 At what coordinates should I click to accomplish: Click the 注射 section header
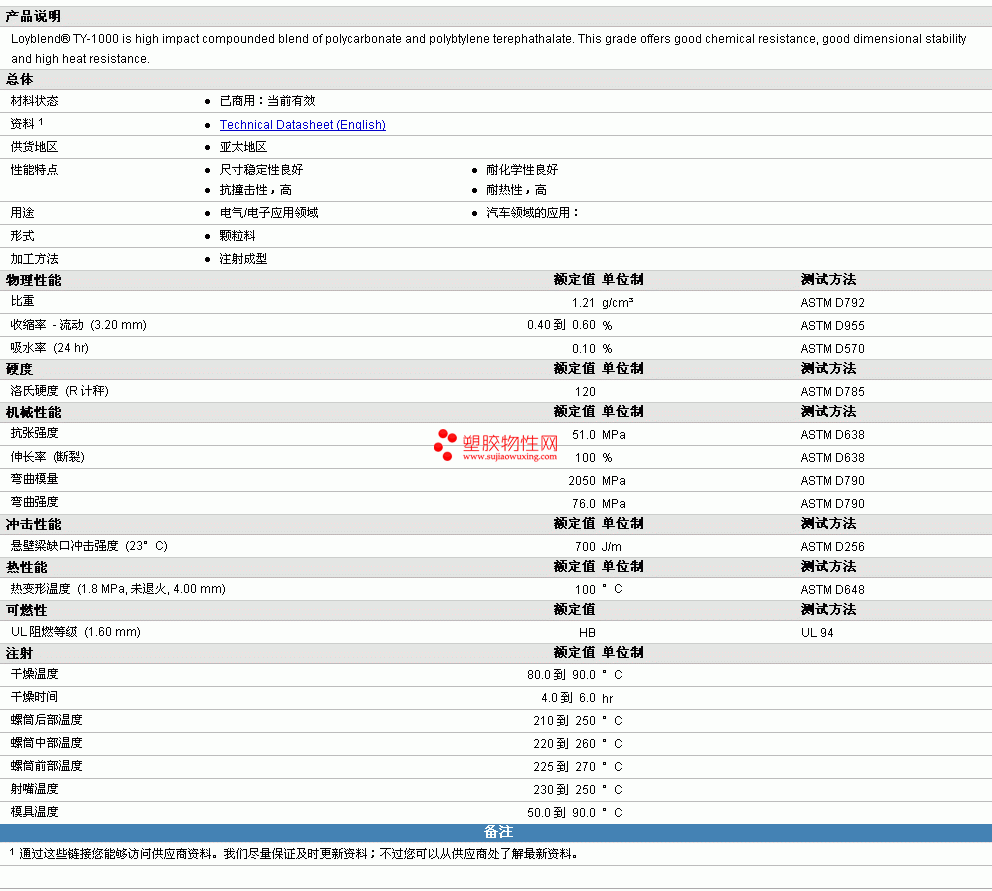pos(20,654)
